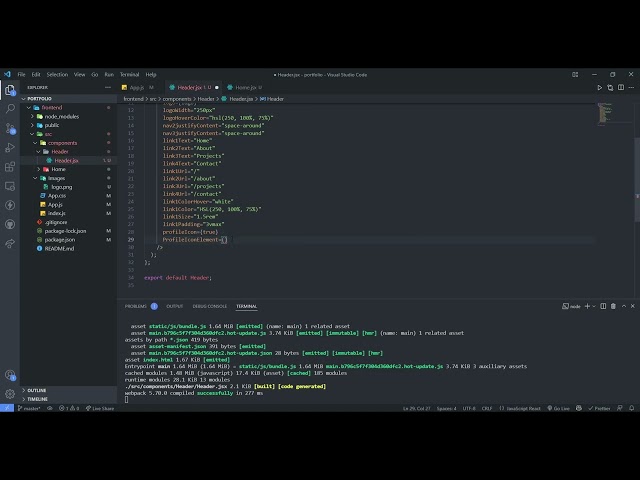Split the editor to the right
640x480 pixels.
click(x=621, y=87)
